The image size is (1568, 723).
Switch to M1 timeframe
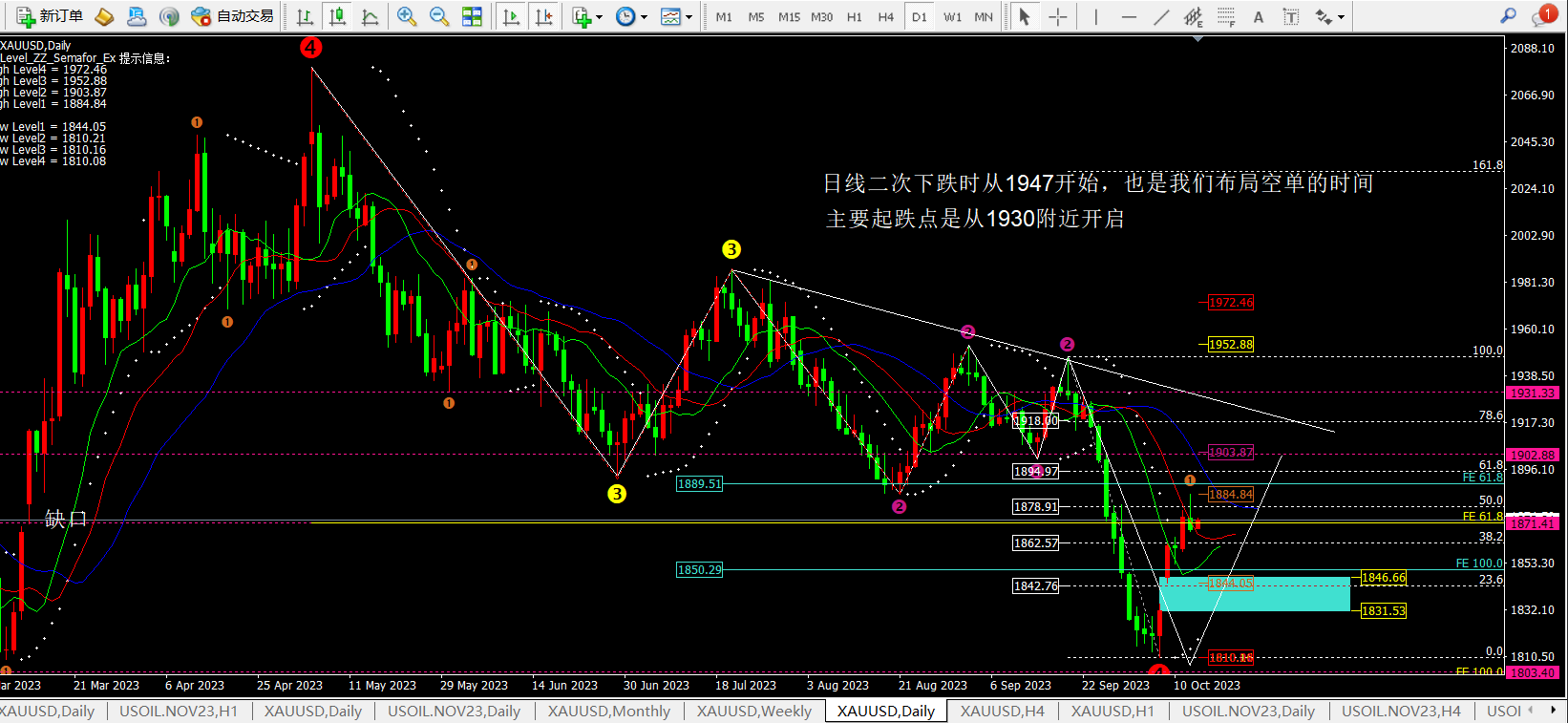tap(724, 16)
